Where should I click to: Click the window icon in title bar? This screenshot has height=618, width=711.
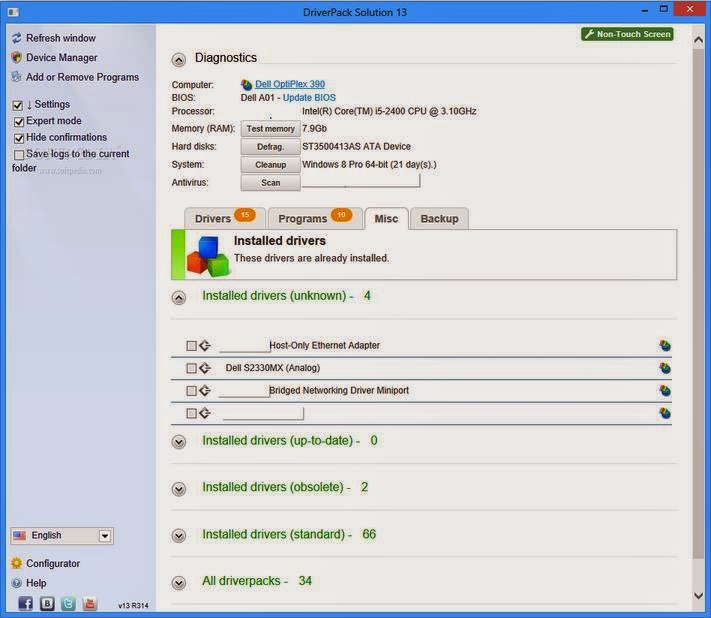(14, 12)
